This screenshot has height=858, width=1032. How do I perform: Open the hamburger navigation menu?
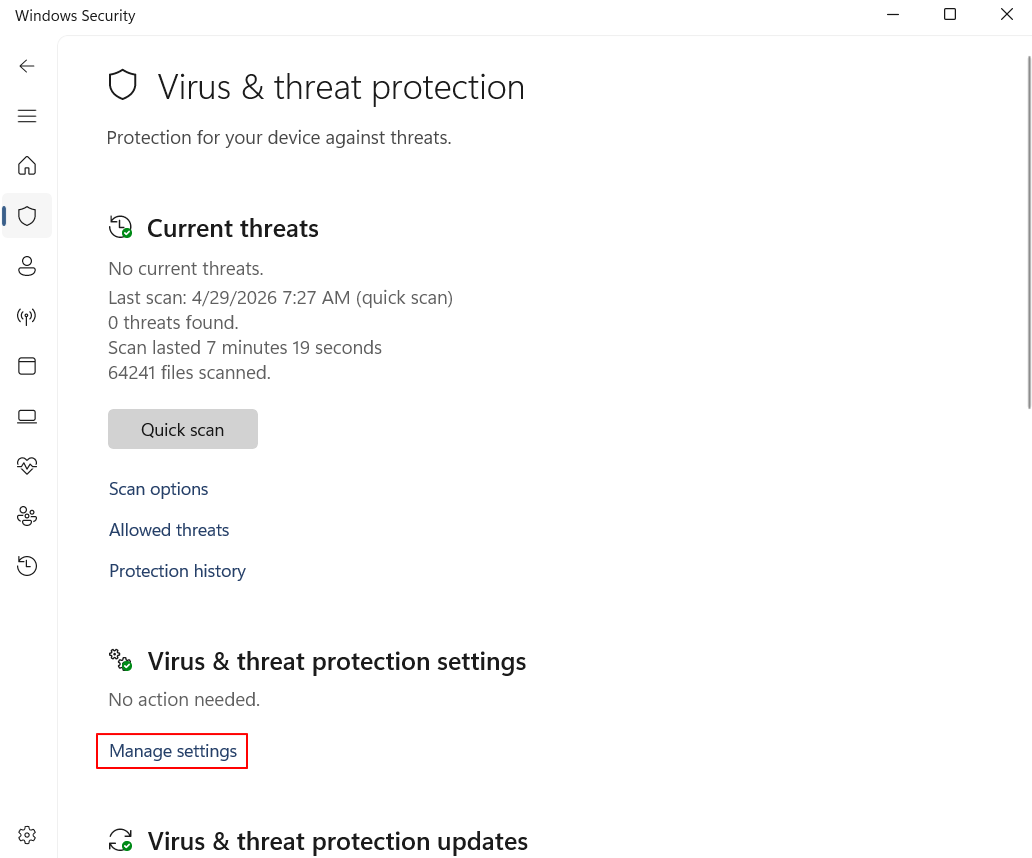click(x=27, y=116)
